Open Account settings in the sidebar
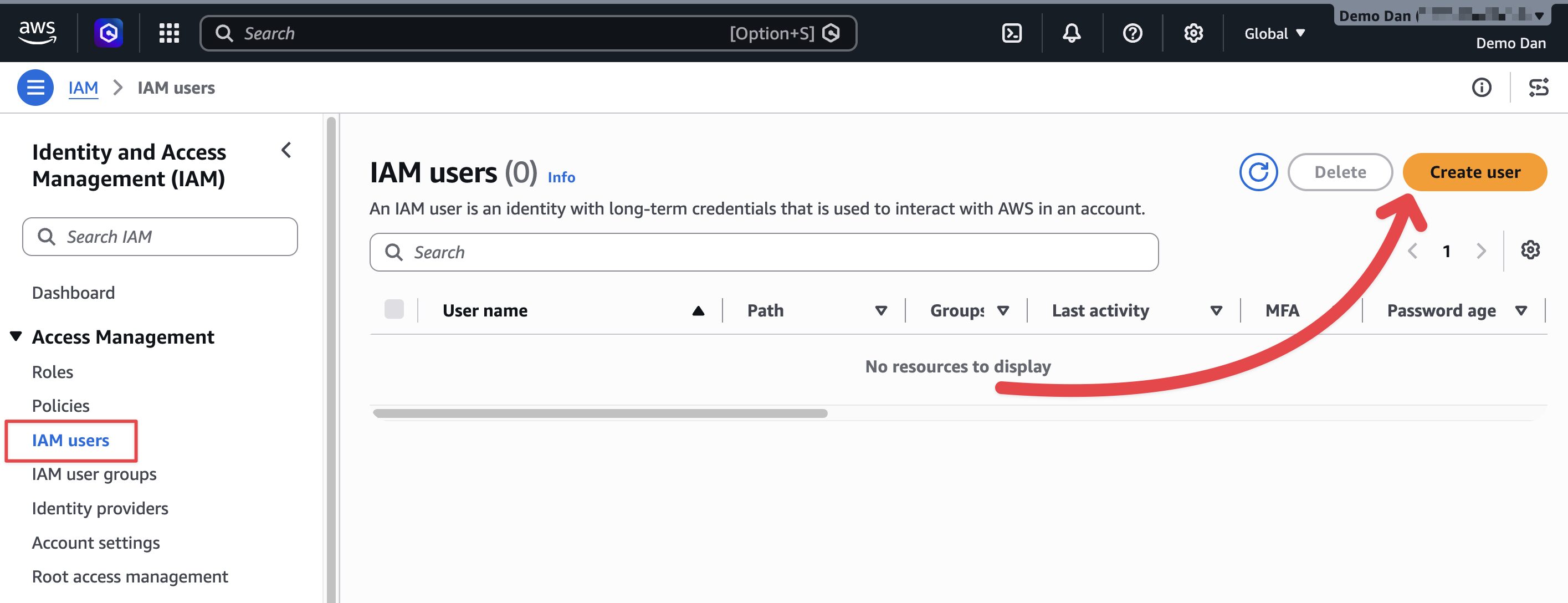Image resolution: width=1568 pixels, height=603 pixels. click(95, 542)
